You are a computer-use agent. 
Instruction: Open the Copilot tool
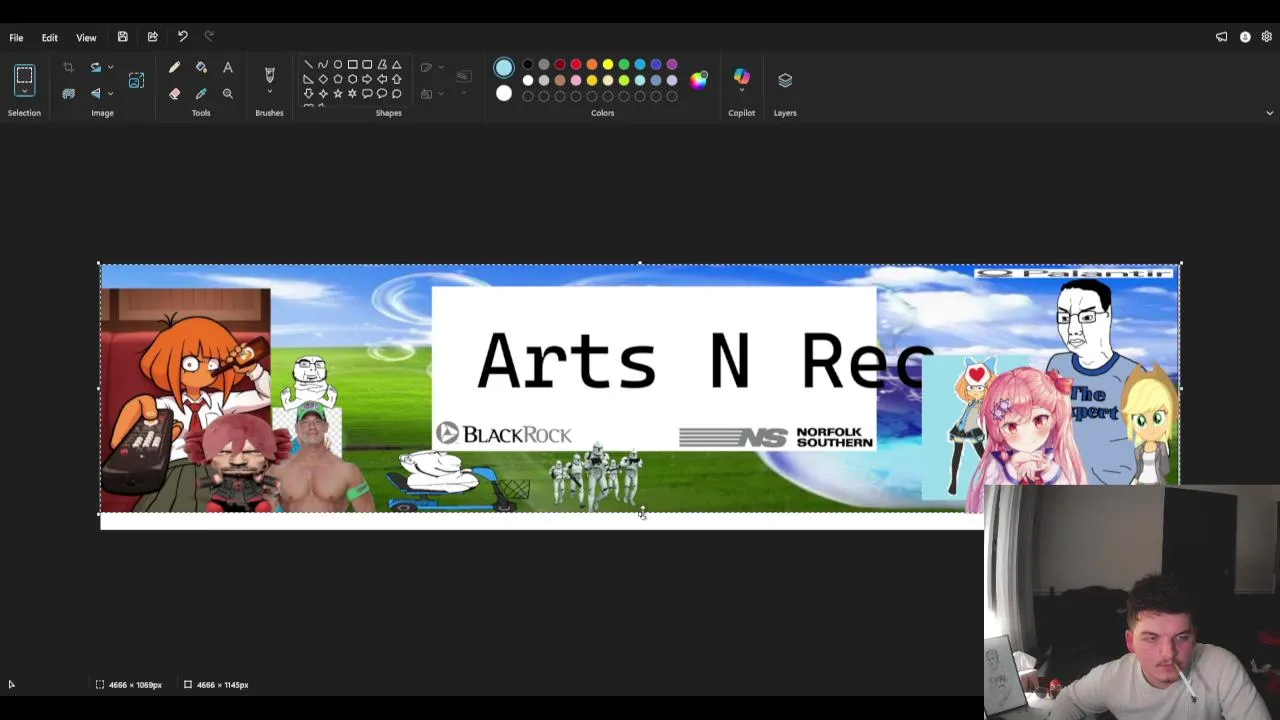pyautogui.click(x=741, y=77)
